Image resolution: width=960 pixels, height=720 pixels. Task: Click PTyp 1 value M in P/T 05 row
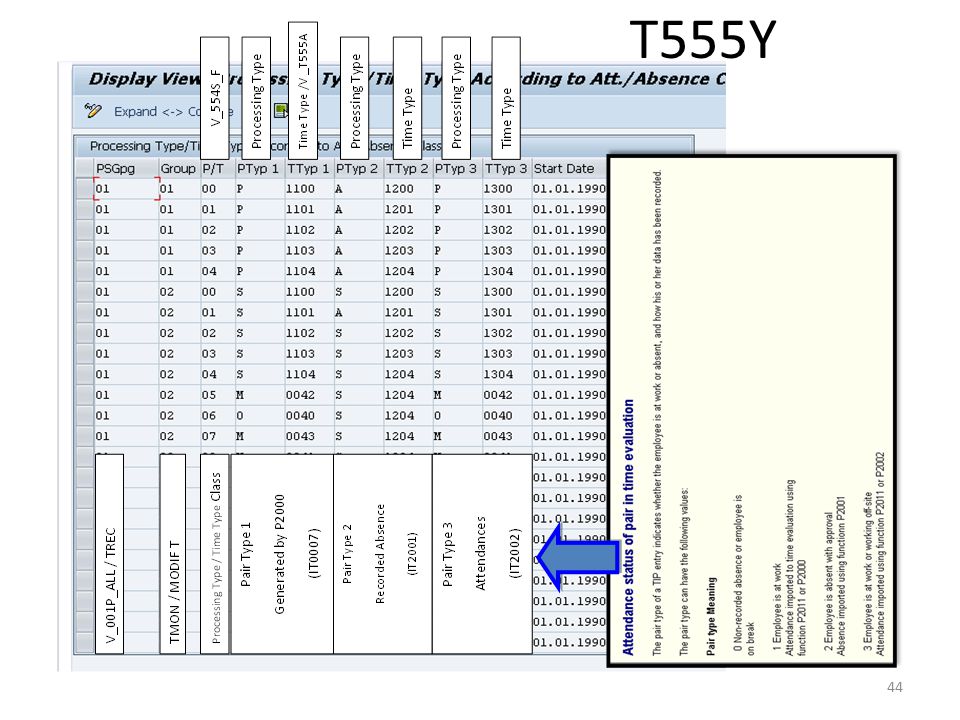pos(259,395)
